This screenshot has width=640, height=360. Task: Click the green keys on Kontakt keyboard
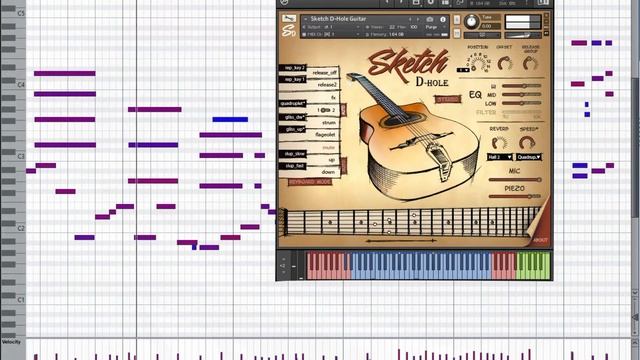[533, 265]
